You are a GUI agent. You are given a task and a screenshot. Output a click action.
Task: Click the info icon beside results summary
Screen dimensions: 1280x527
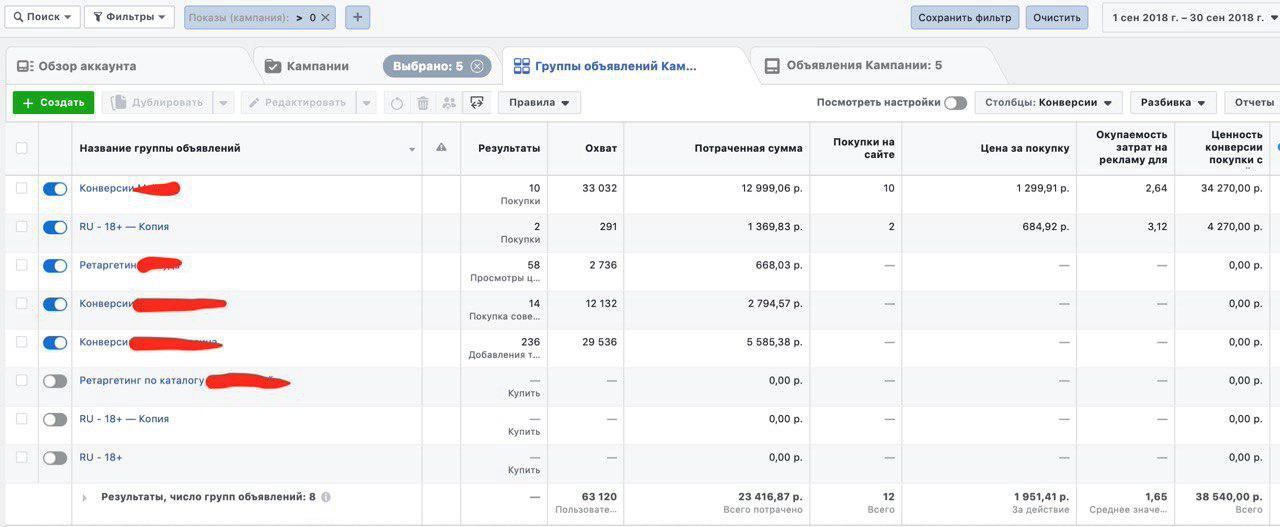pos(326,497)
